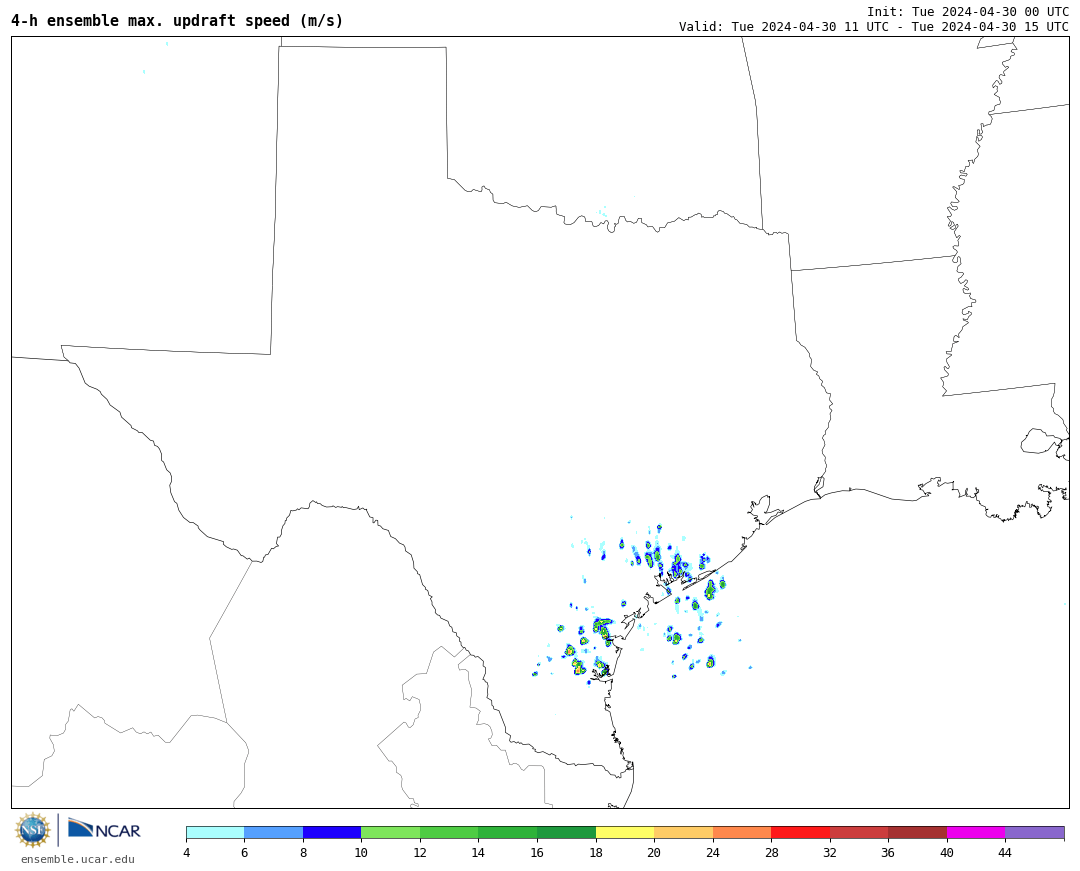This screenshot has width=1080, height=871.
Task: Click the chart title '4-h ensemble max. updraft speed (m/s)'
Action: point(177,21)
